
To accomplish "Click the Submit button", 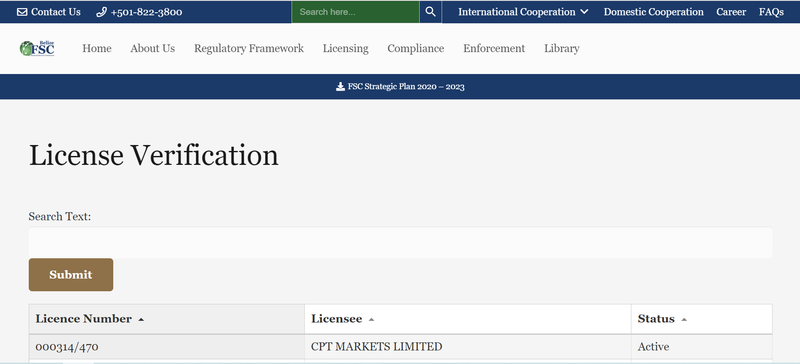I will coord(71,275).
